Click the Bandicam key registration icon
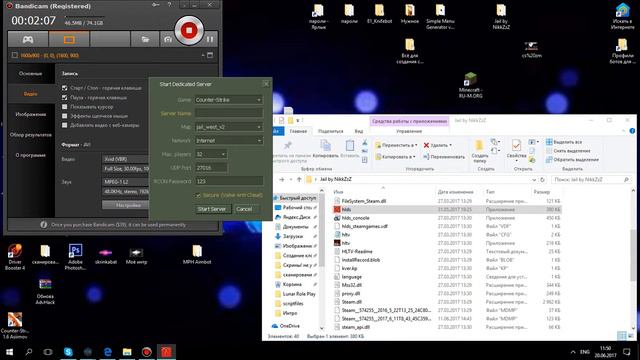 155,5
